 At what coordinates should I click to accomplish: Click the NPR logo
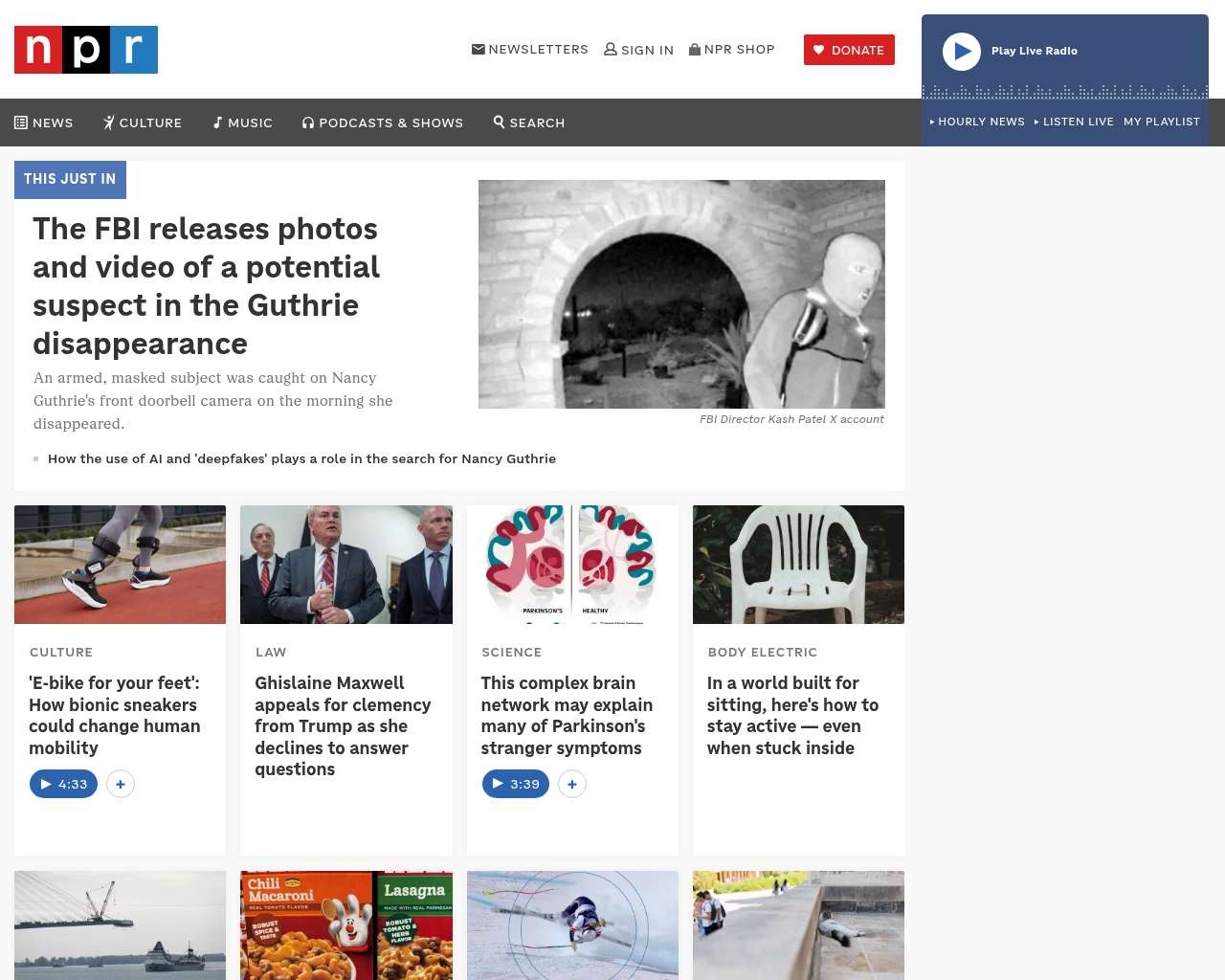pos(86,50)
